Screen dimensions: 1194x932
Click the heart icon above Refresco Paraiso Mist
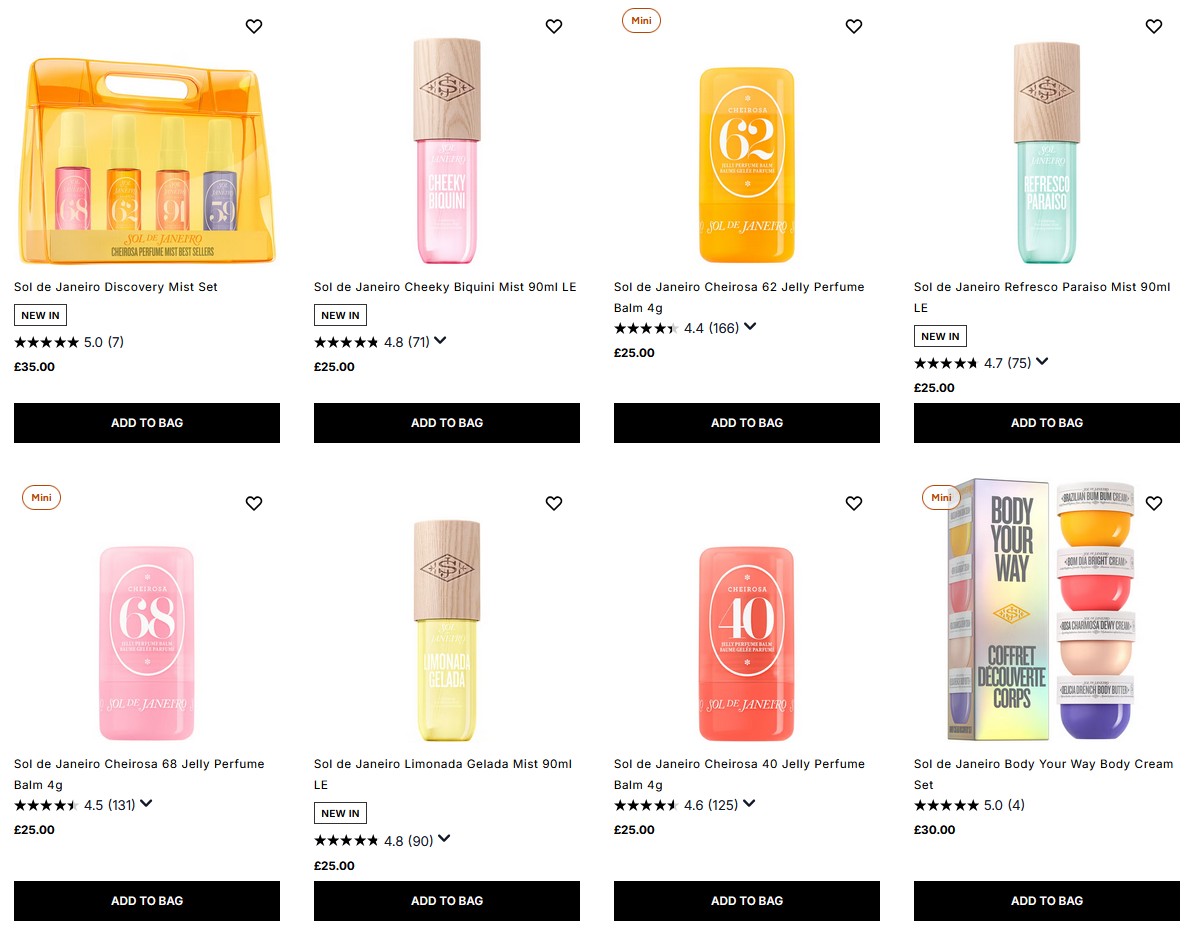pos(1154,26)
